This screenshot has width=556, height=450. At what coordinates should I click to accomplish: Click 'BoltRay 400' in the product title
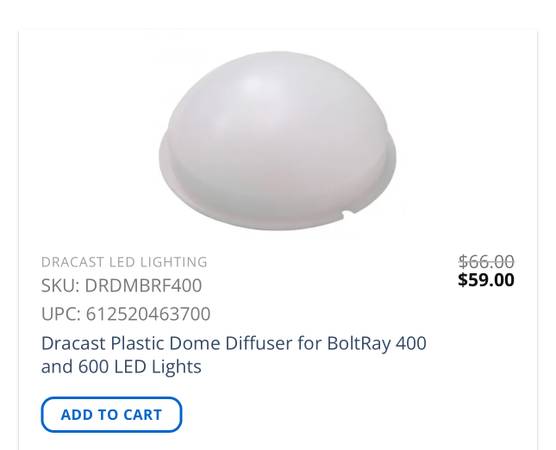pyautogui.click(x=377, y=344)
